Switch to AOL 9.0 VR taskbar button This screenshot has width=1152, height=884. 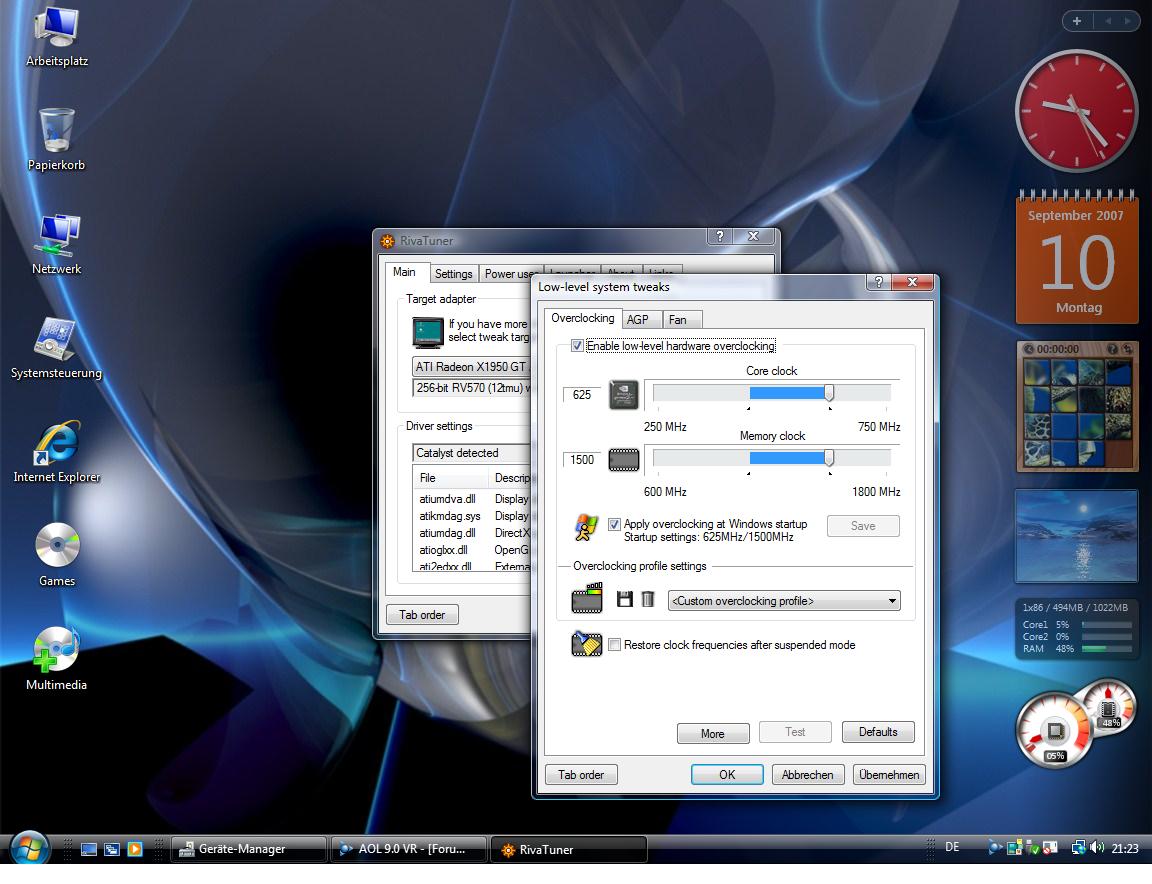pyautogui.click(x=408, y=849)
